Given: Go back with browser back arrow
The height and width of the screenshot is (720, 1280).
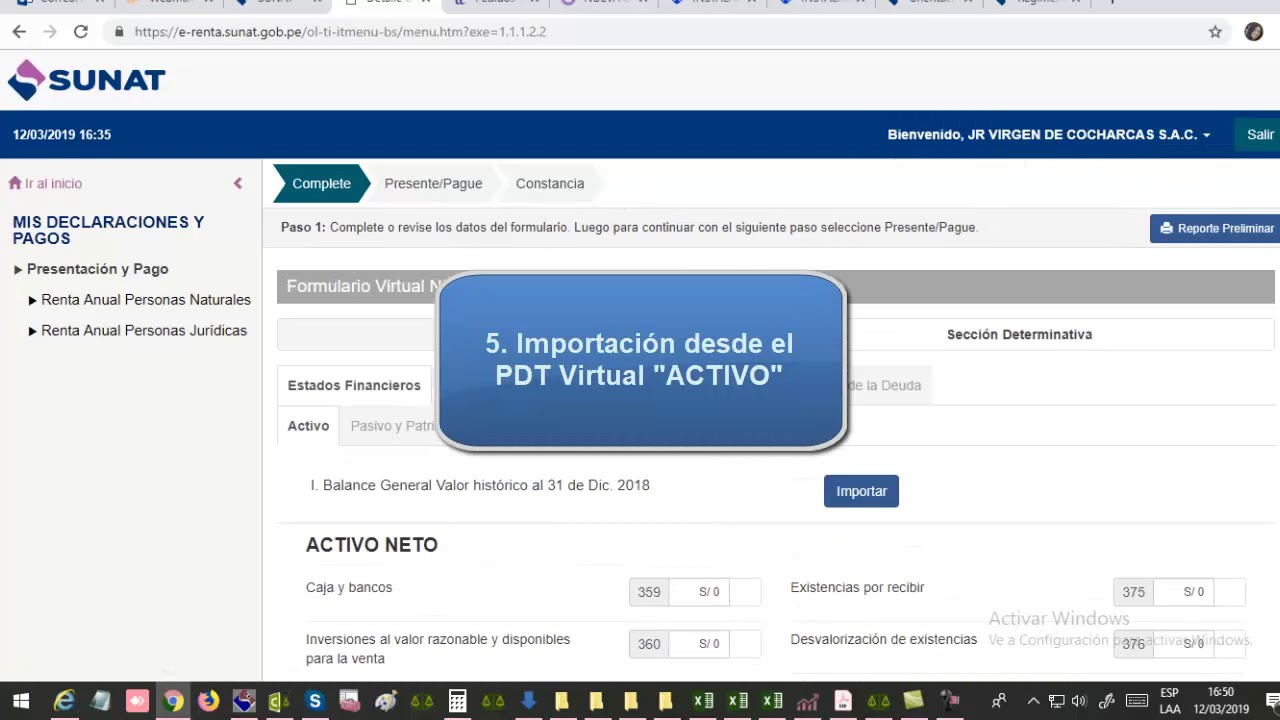Looking at the screenshot, I should [19, 32].
